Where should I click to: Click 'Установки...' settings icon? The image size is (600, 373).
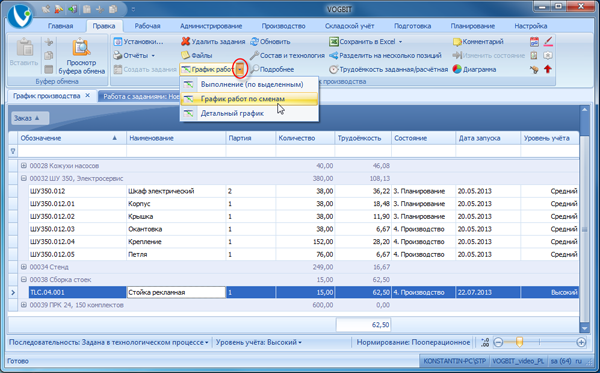(118, 42)
